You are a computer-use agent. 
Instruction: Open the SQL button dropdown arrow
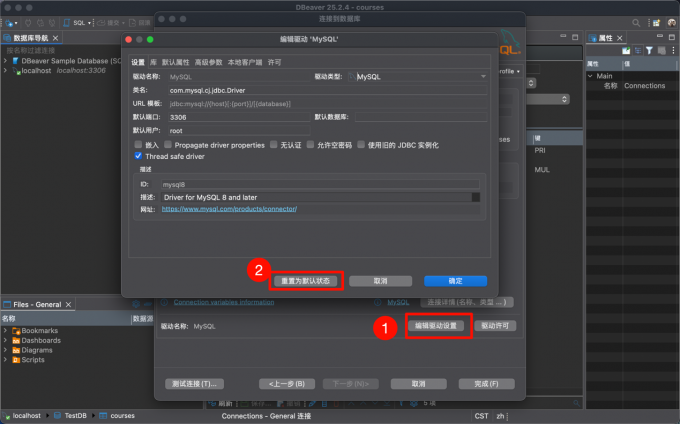pos(89,23)
